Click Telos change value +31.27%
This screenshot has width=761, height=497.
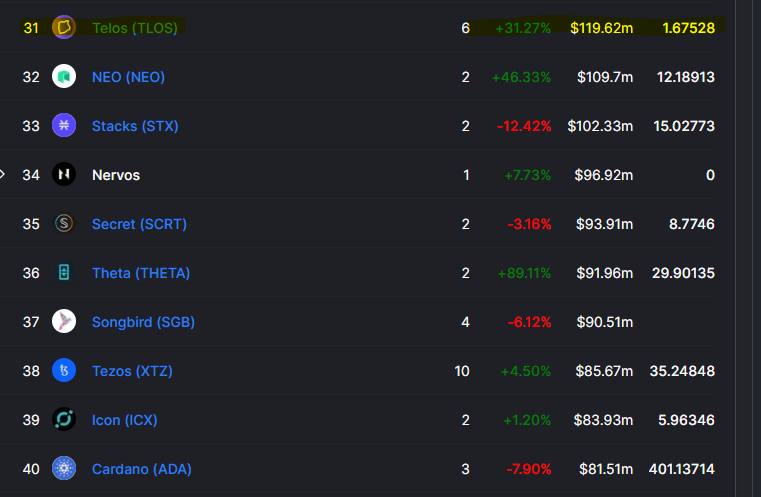click(x=523, y=28)
